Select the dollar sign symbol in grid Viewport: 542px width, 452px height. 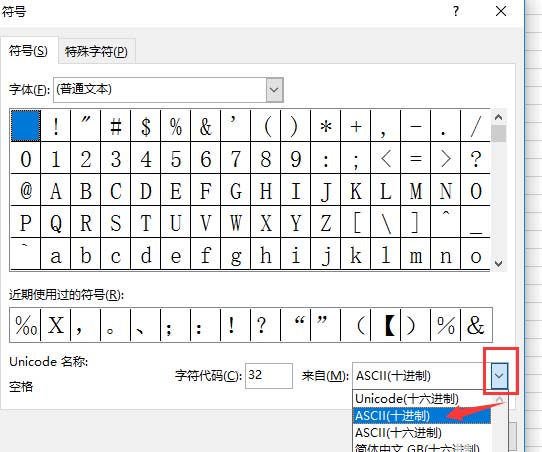pos(146,126)
